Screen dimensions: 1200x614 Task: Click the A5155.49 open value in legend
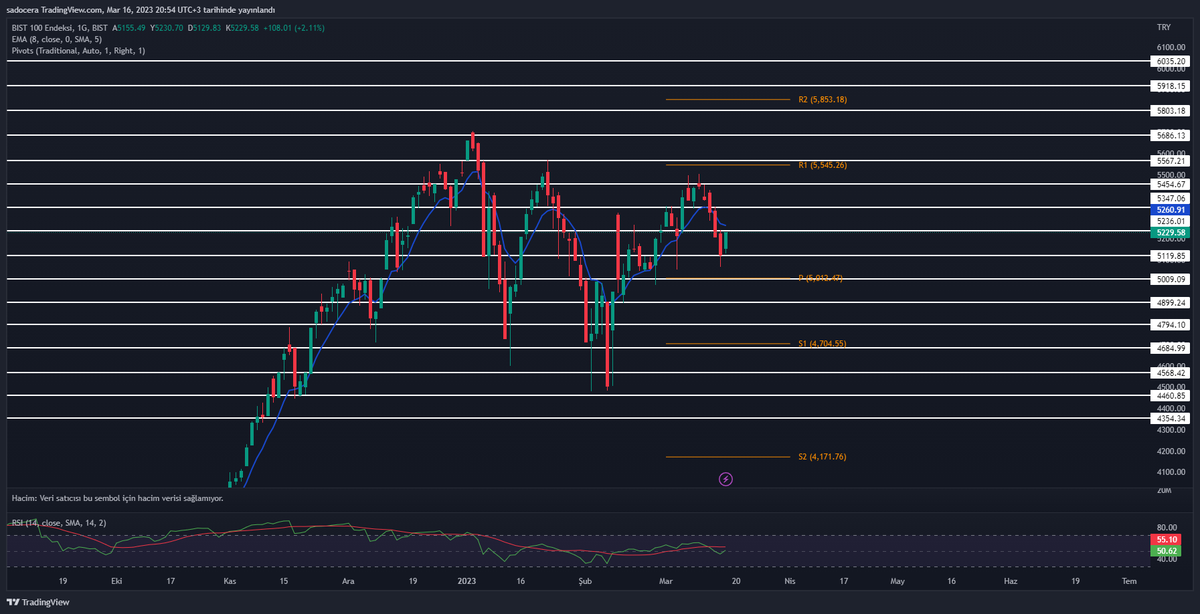click(129, 28)
